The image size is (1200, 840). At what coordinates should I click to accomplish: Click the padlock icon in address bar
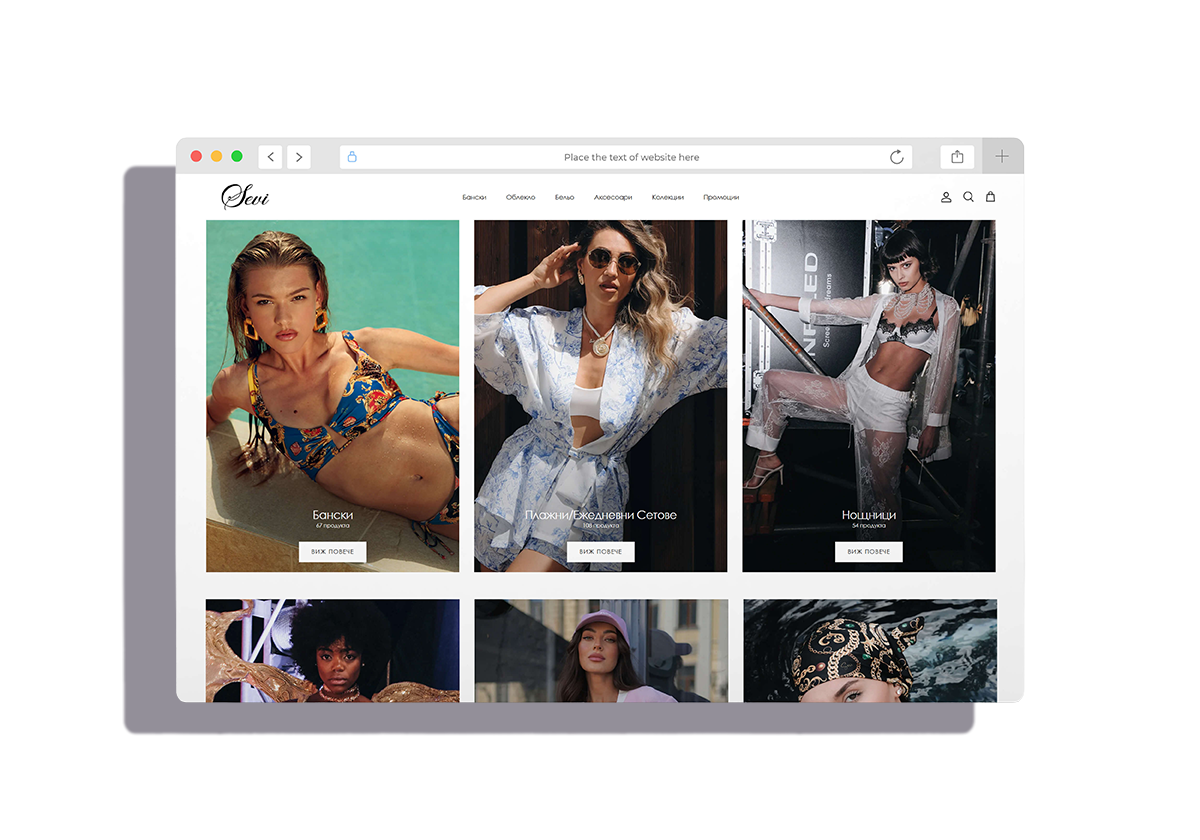[352, 157]
